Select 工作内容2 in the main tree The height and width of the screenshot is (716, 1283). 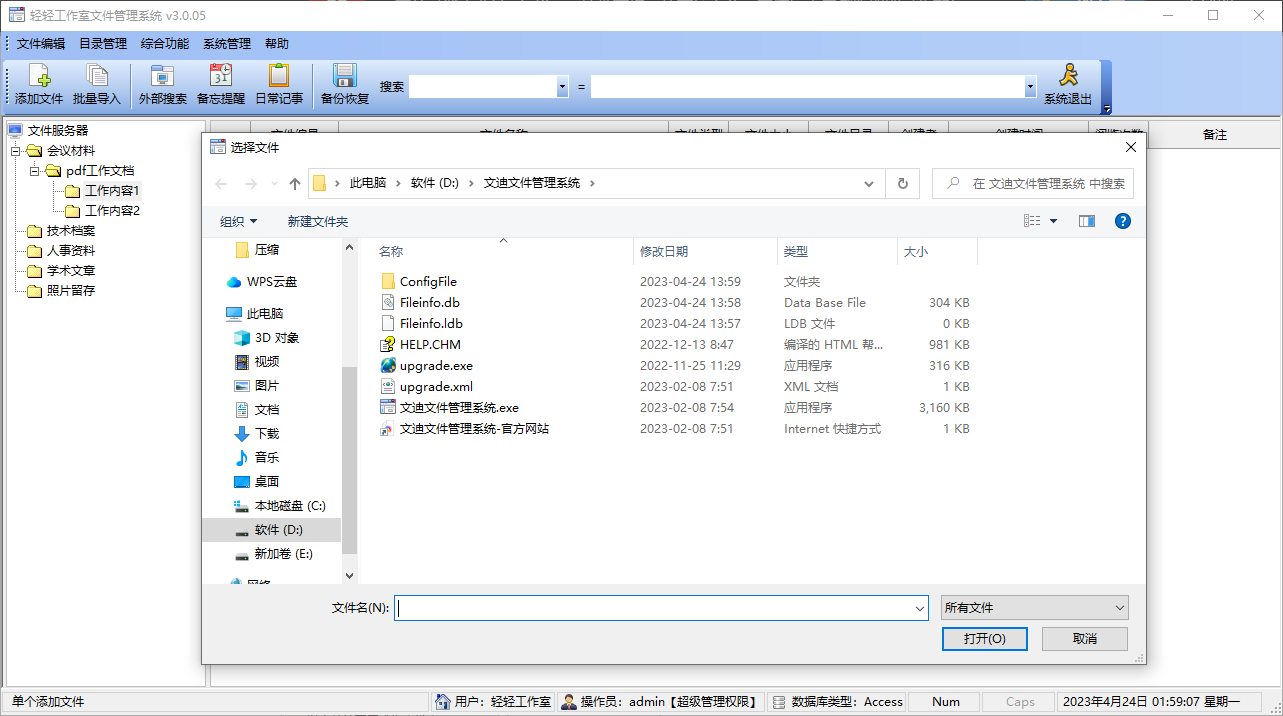click(112, 211)
